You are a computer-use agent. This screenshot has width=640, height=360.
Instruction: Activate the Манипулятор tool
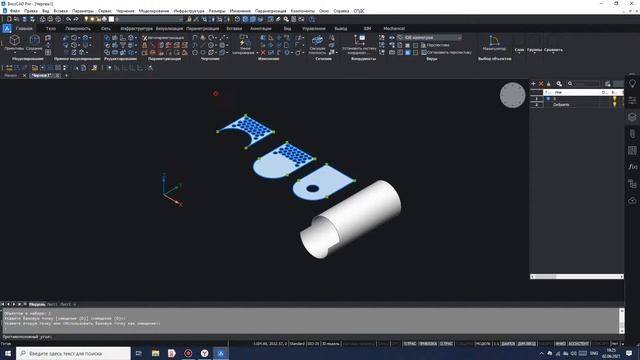tap(494, 42)
